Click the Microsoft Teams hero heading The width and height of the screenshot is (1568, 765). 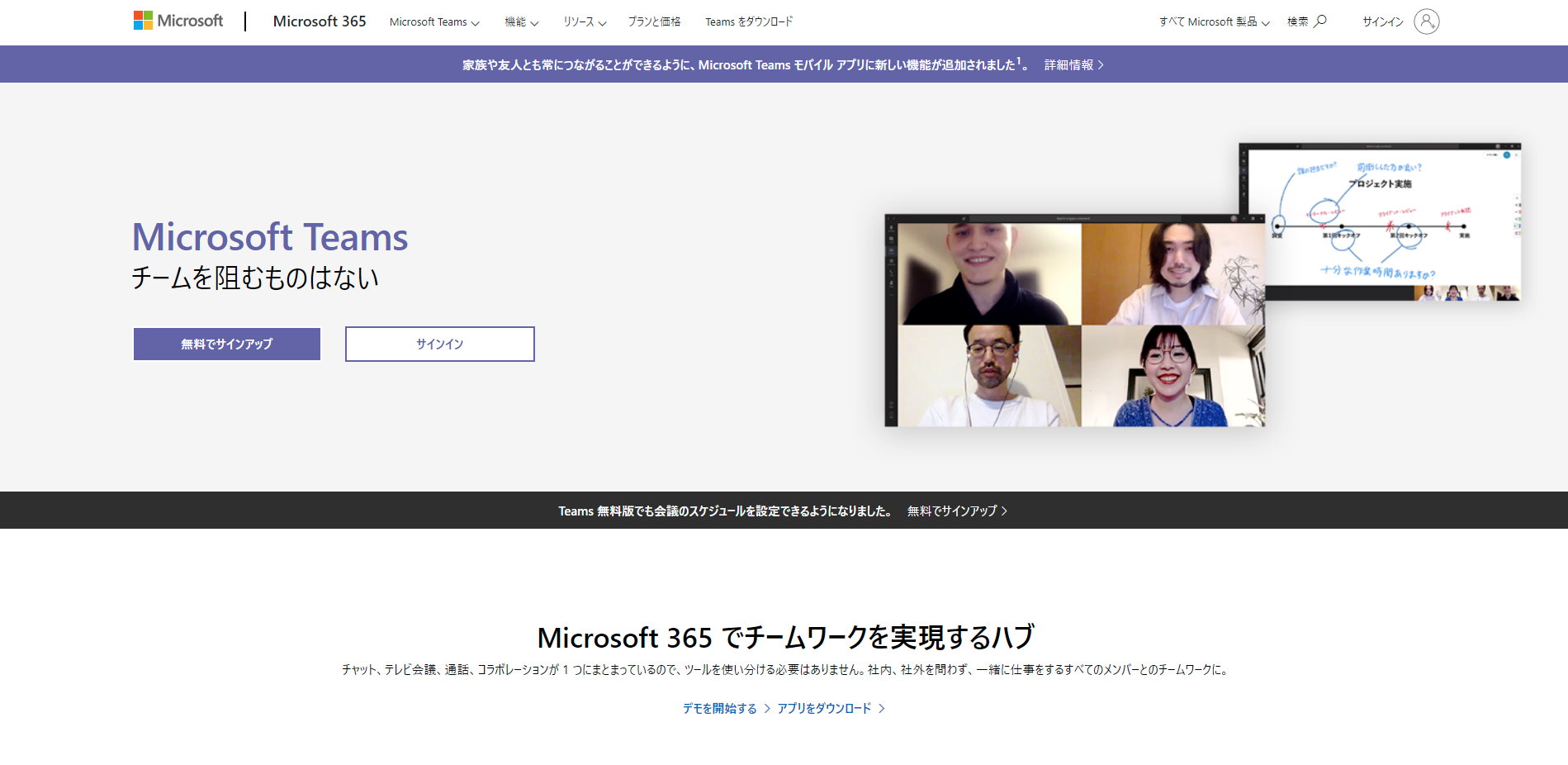coord(270,237)
